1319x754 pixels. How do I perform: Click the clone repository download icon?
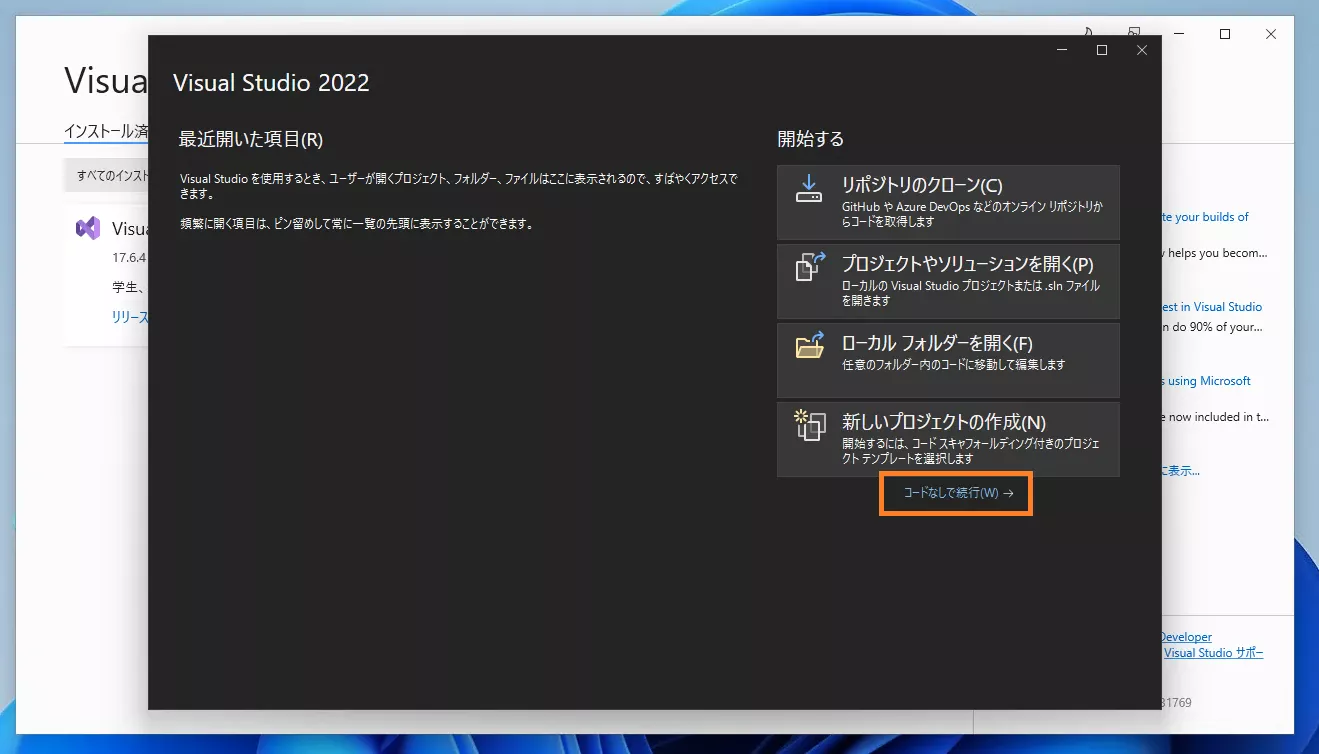(x=808, y=188)
